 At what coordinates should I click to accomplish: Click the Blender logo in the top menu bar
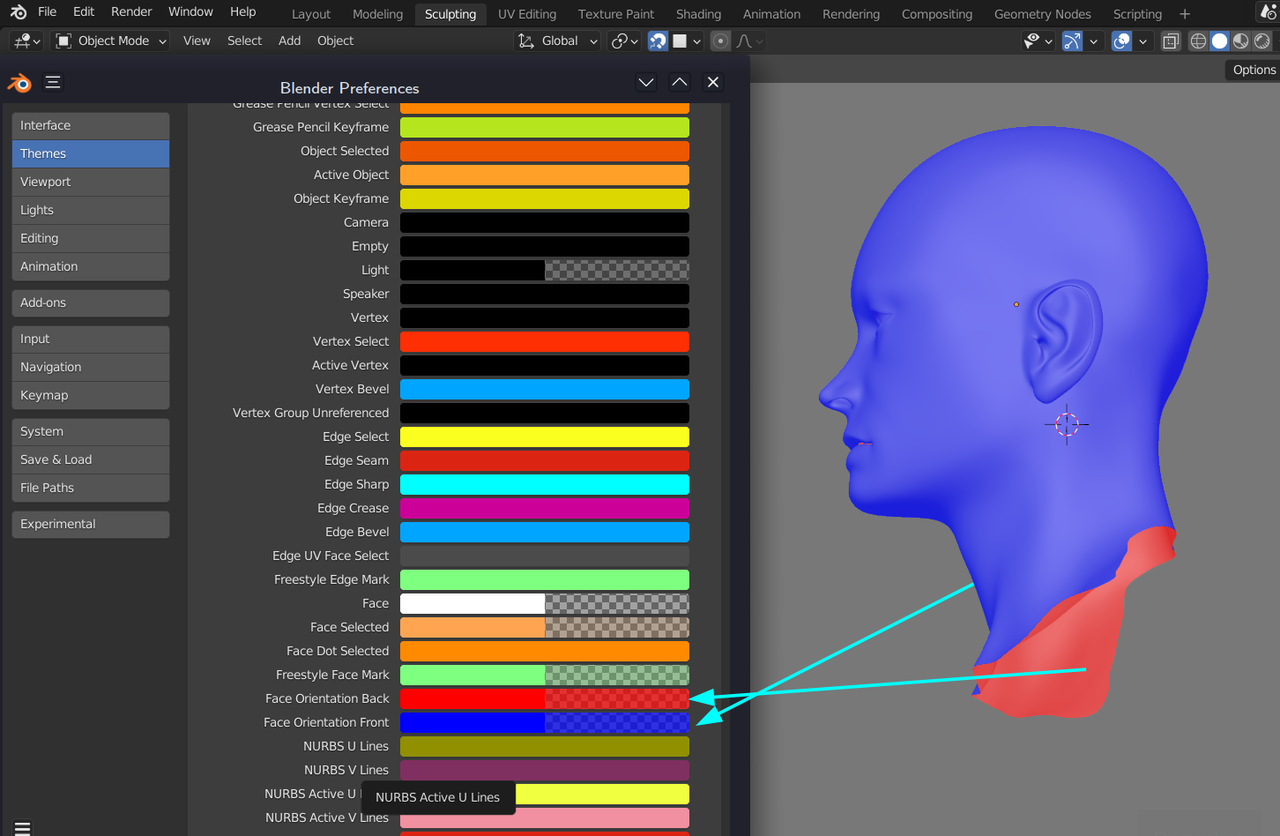click(19, 12)
